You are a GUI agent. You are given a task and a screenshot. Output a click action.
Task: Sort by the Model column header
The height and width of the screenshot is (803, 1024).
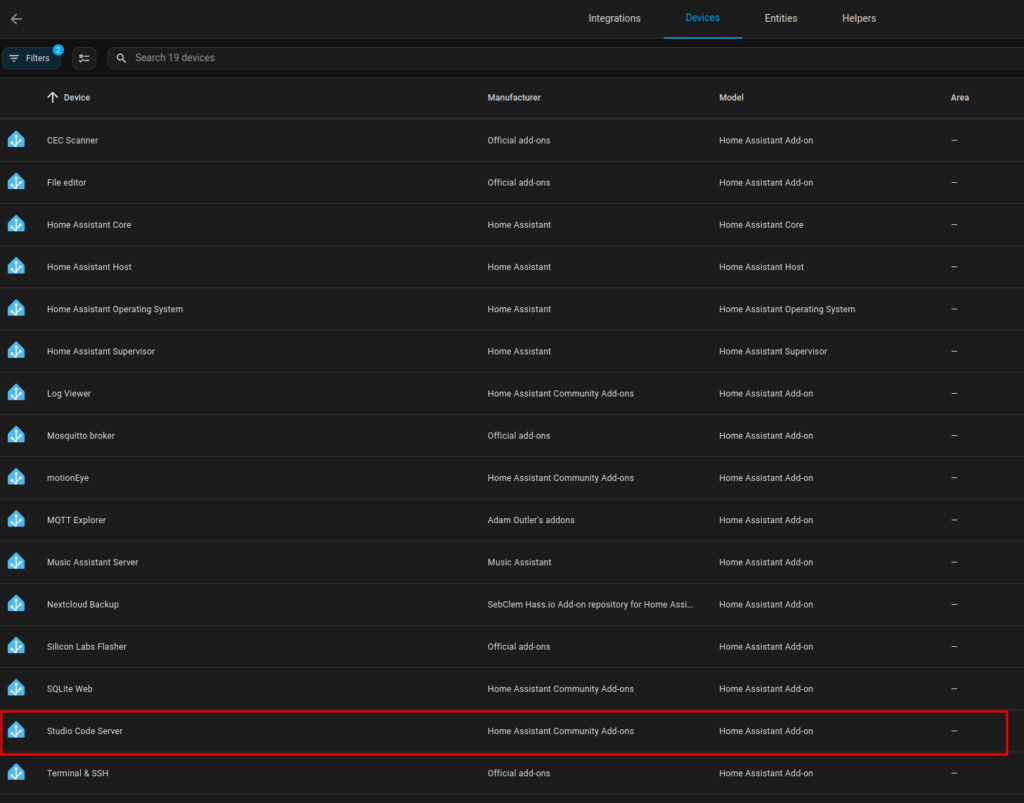[731, 97]
